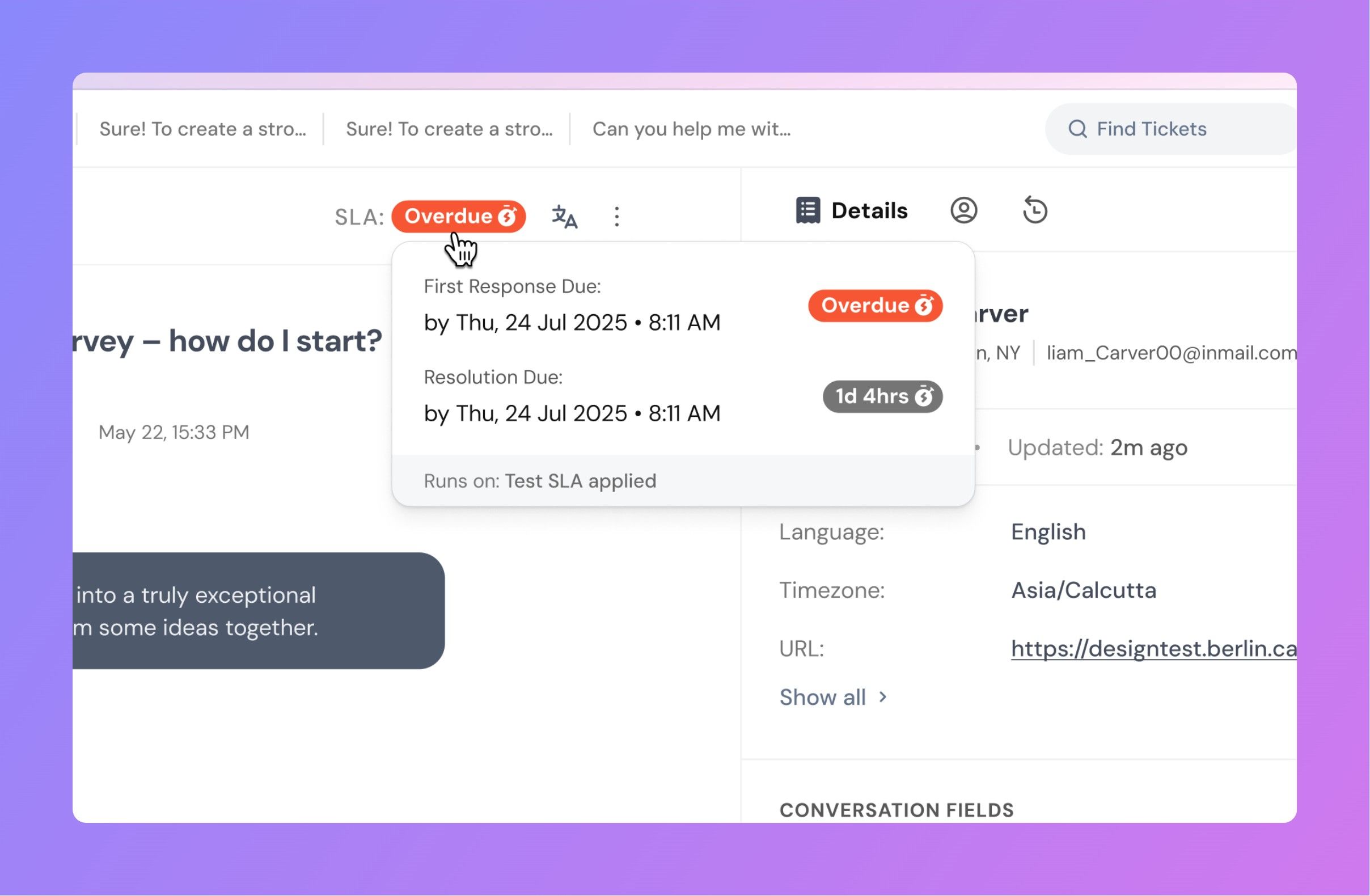The height and width of the screenshot is (896, 1370).
Task: Click the Details panel list icon
Action: tap(808, 210)
